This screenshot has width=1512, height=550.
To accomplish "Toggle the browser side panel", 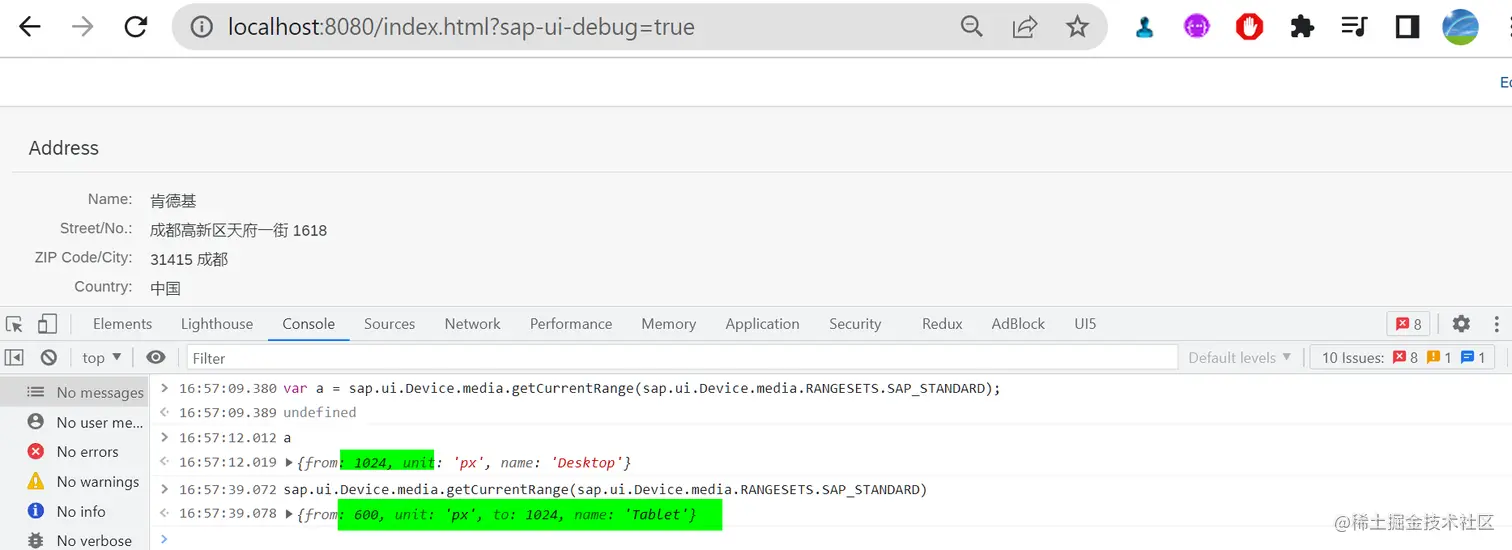I will (x=1407, y=27).
